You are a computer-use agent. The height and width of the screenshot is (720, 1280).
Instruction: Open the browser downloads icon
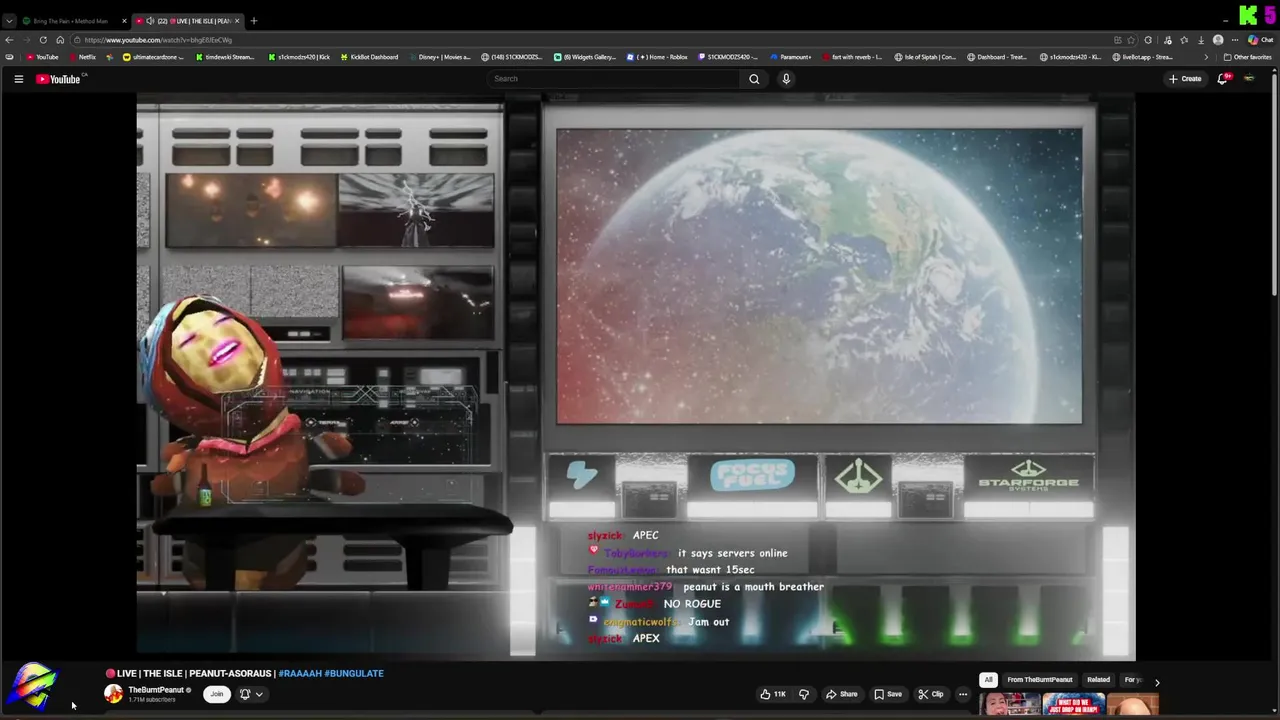click(1201, 40)
